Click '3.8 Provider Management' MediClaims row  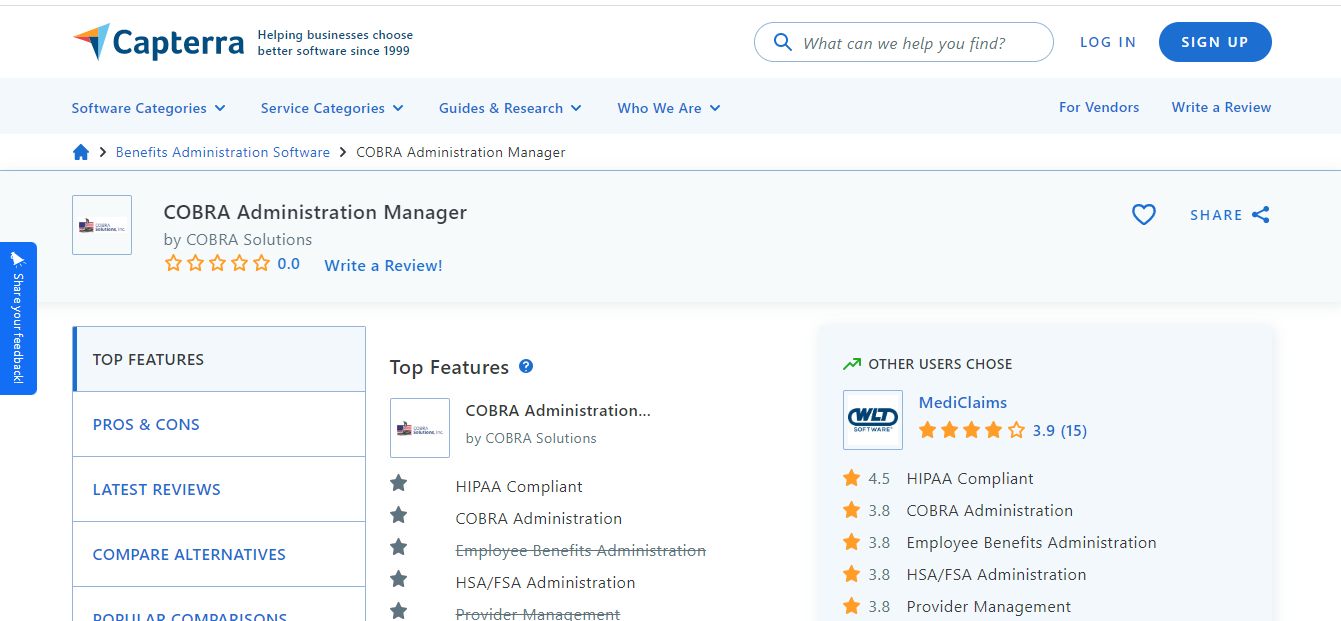(x=957, y=606)
